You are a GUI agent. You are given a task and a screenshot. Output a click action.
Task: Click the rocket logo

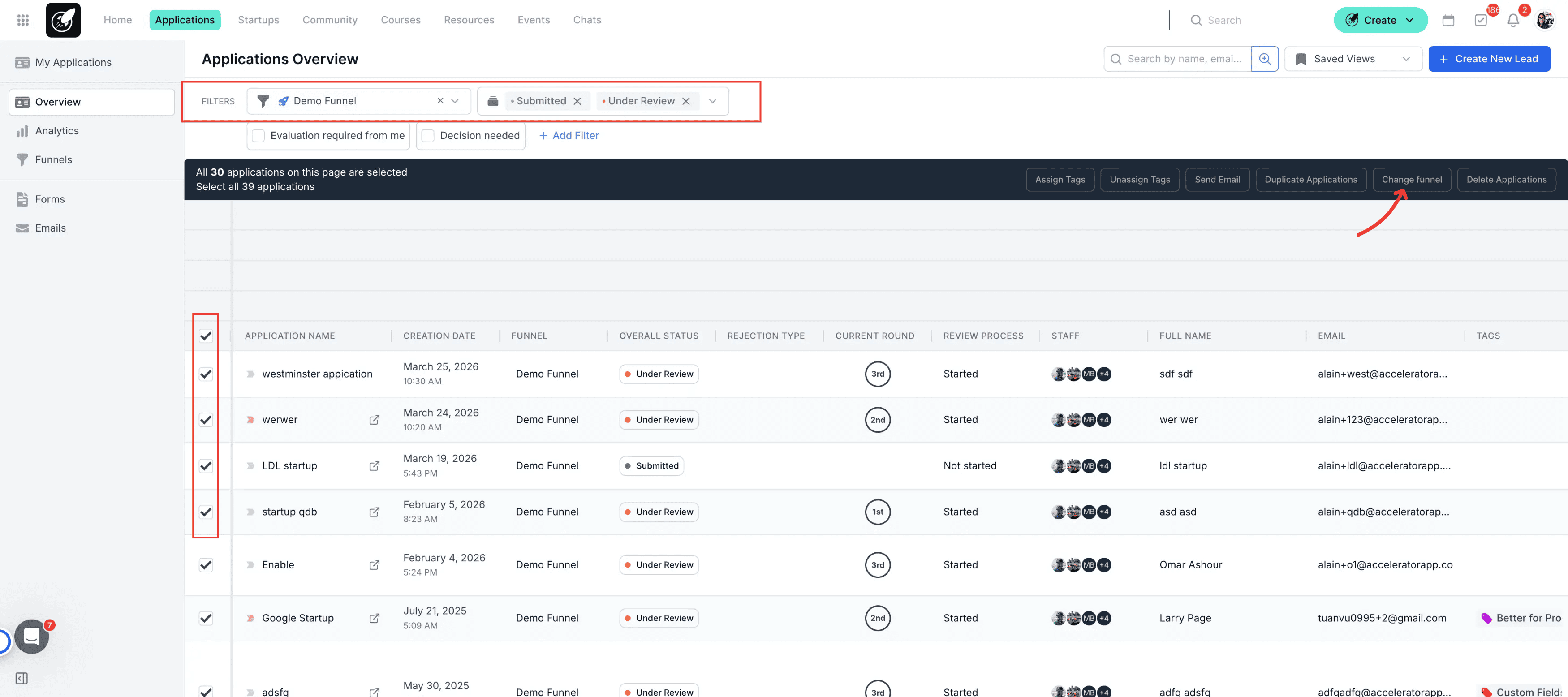click(63, 19)
